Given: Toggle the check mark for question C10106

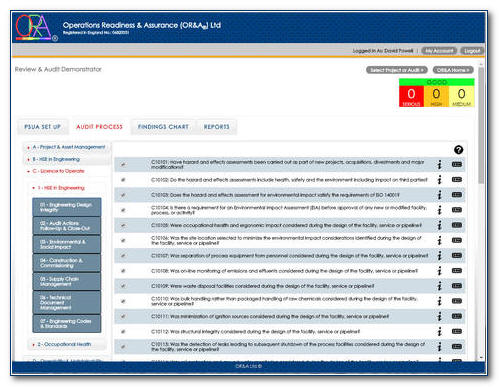Looking at the screenshot, I should tap(123, 240).
